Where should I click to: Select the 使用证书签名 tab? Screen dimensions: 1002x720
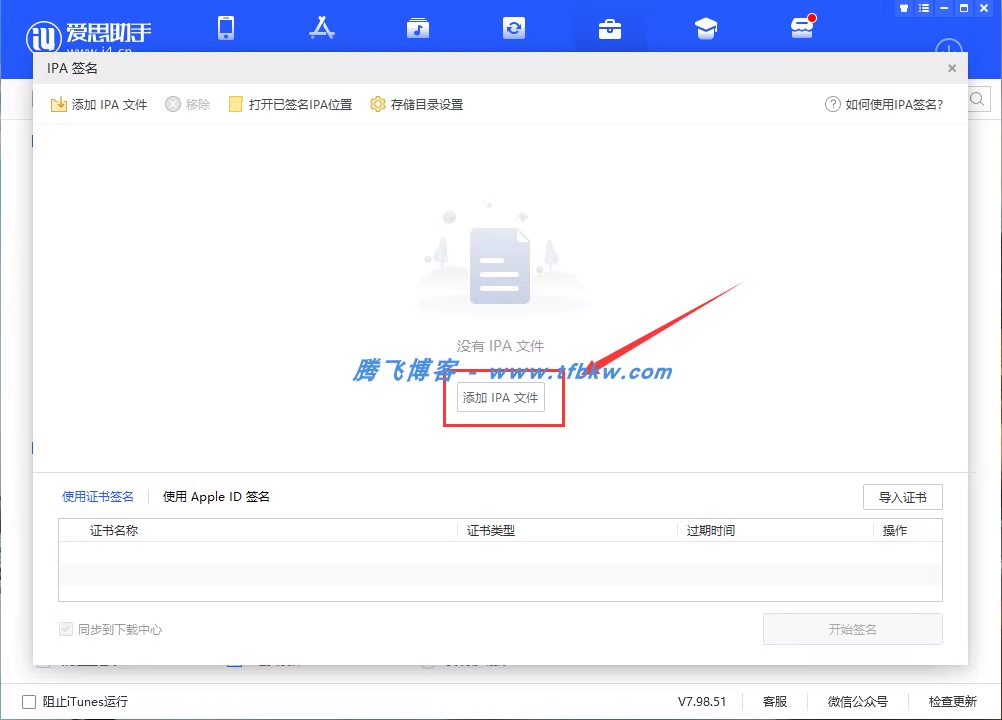97,496
